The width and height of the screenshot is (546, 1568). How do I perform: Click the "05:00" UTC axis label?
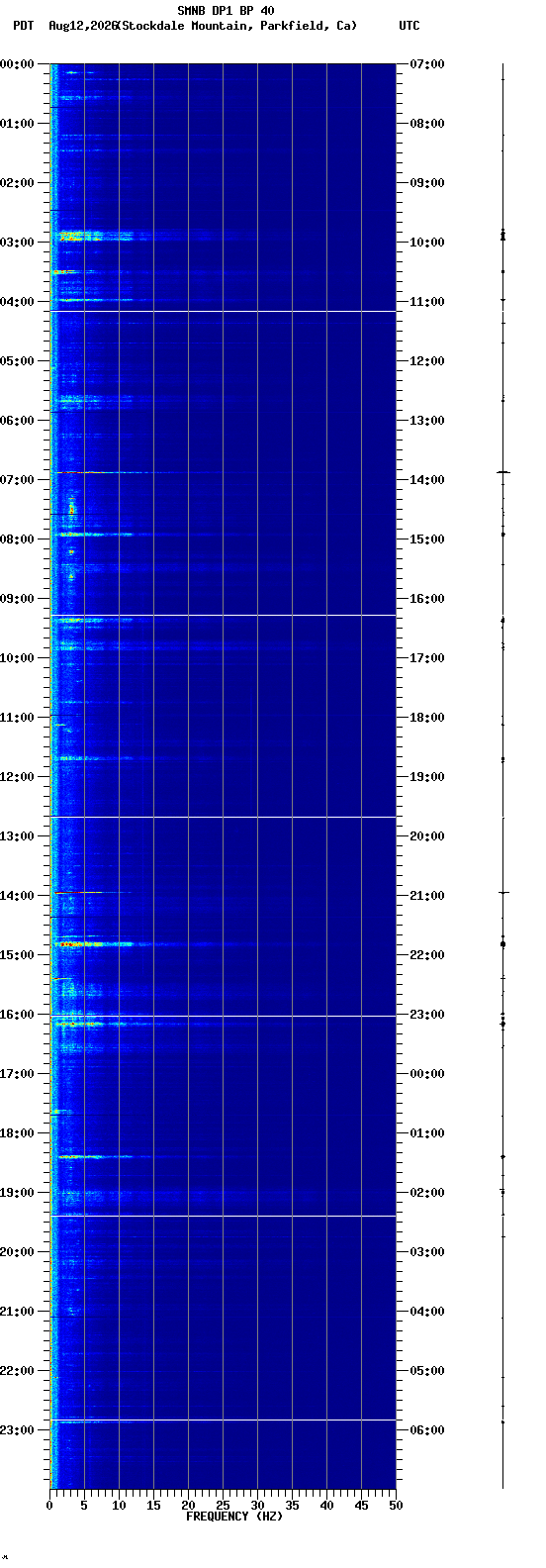click(426, 1371)
